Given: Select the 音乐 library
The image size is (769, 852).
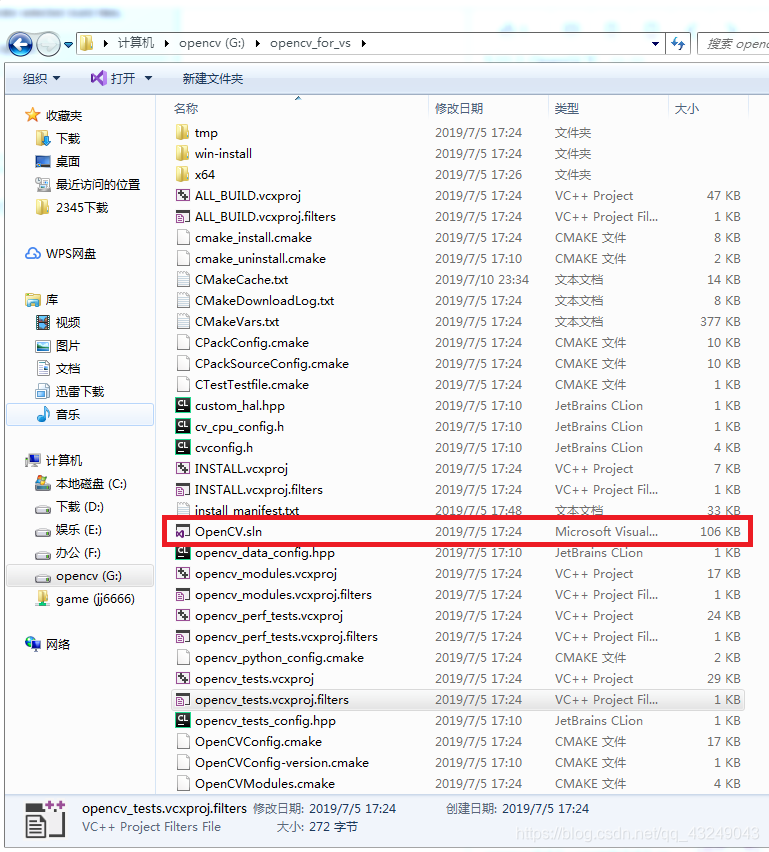Looking at the screenshot, I should pyautogui.click(x=80, y=415).
